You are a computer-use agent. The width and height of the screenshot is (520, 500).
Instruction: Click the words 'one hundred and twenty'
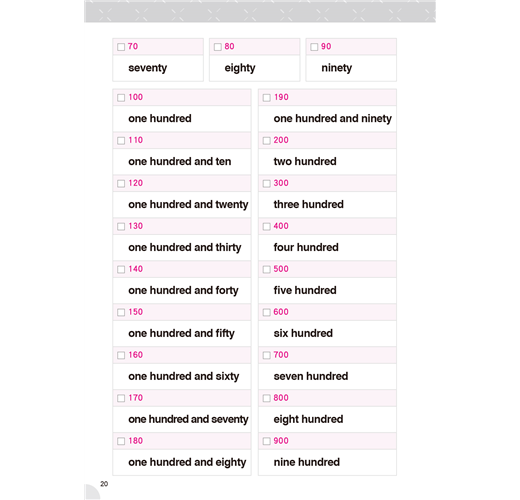[188, 204]
